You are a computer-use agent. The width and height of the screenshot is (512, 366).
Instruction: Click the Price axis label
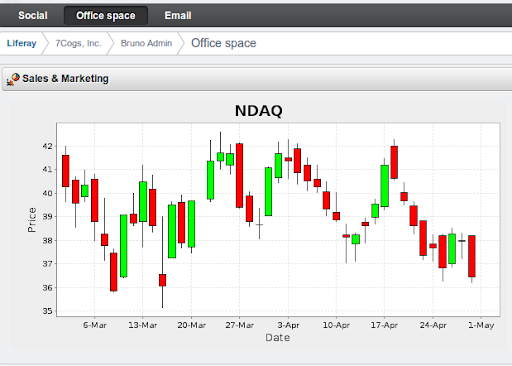[x=32, y=220]
